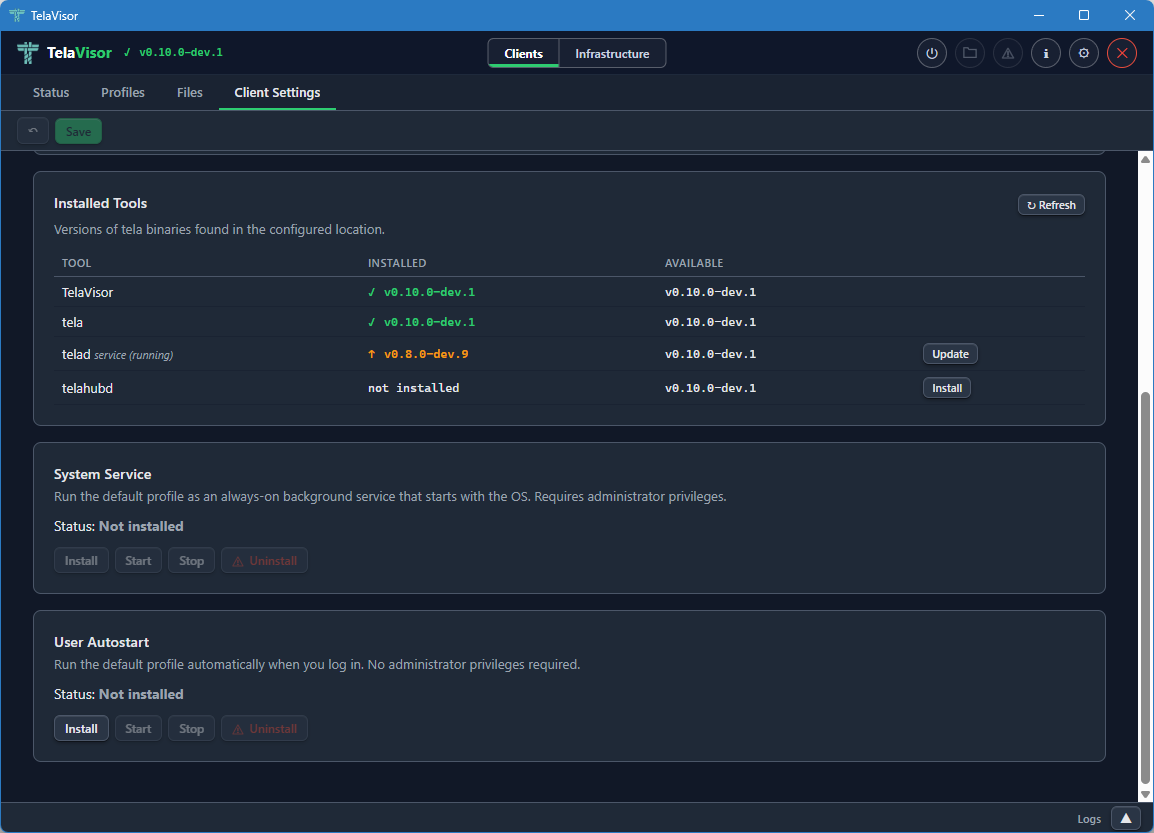Update the telad service to v0.10.0
This screenshot has width=1154, height=833.
949,353
